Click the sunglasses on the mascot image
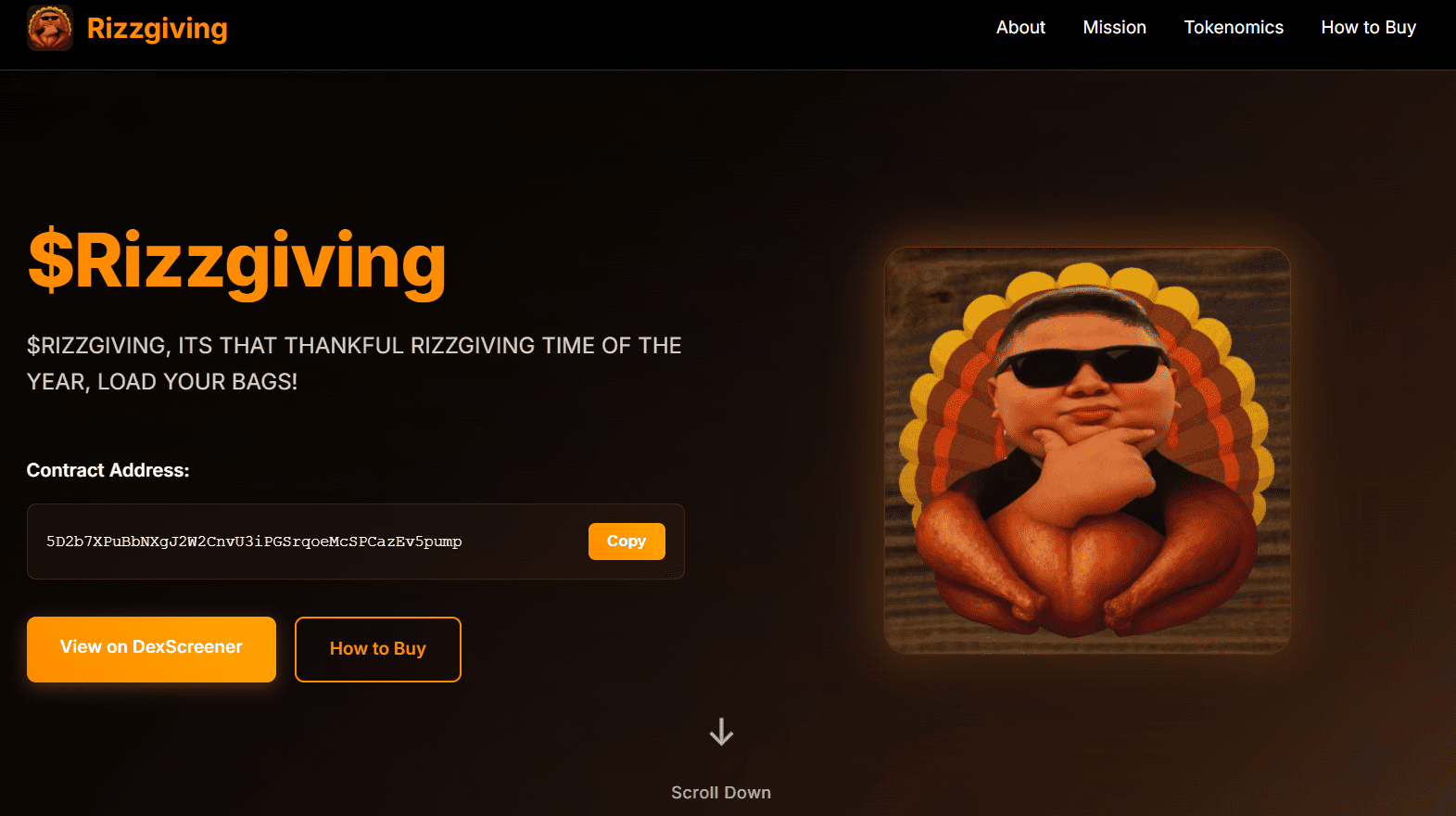 pos(1081,364)
